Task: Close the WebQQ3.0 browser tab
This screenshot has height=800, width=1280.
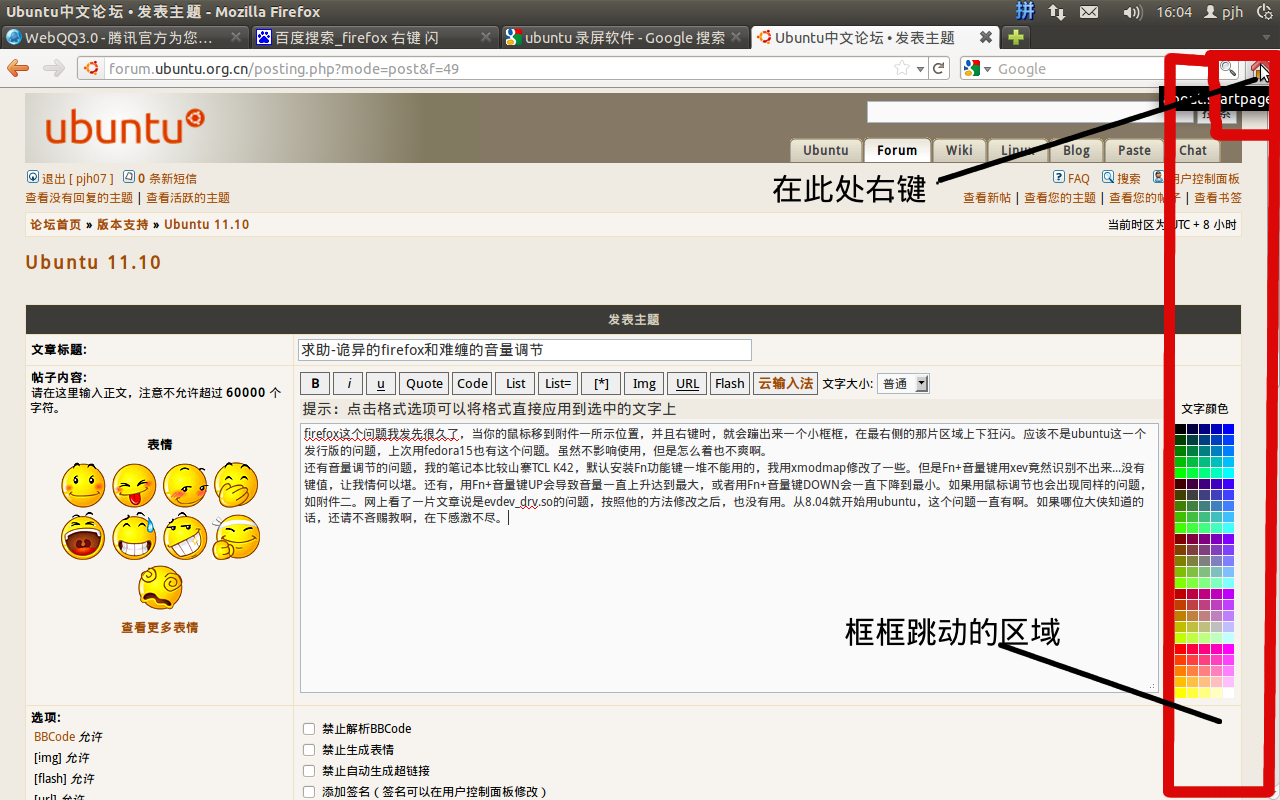Action: pos(236,37)
